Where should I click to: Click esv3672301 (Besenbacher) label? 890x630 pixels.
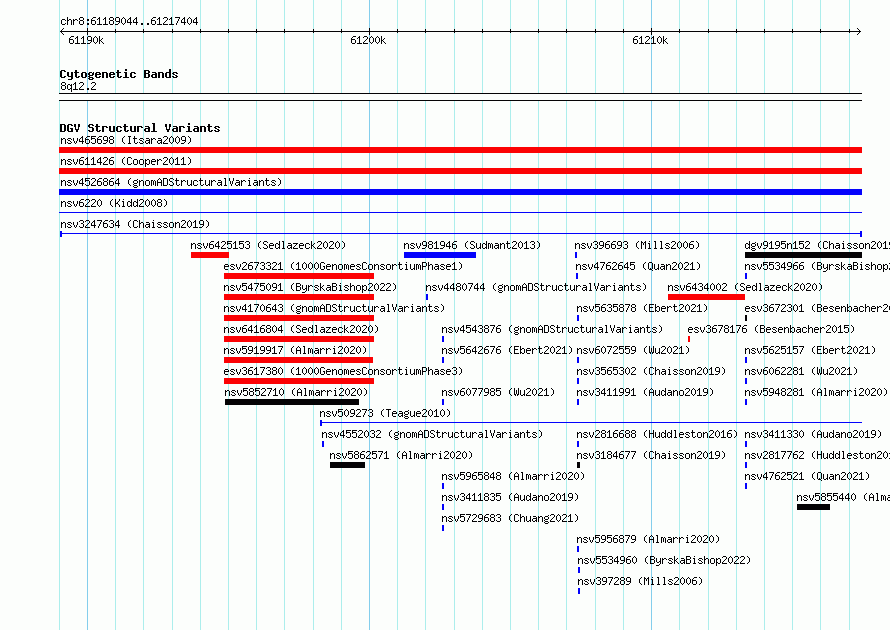817,308
